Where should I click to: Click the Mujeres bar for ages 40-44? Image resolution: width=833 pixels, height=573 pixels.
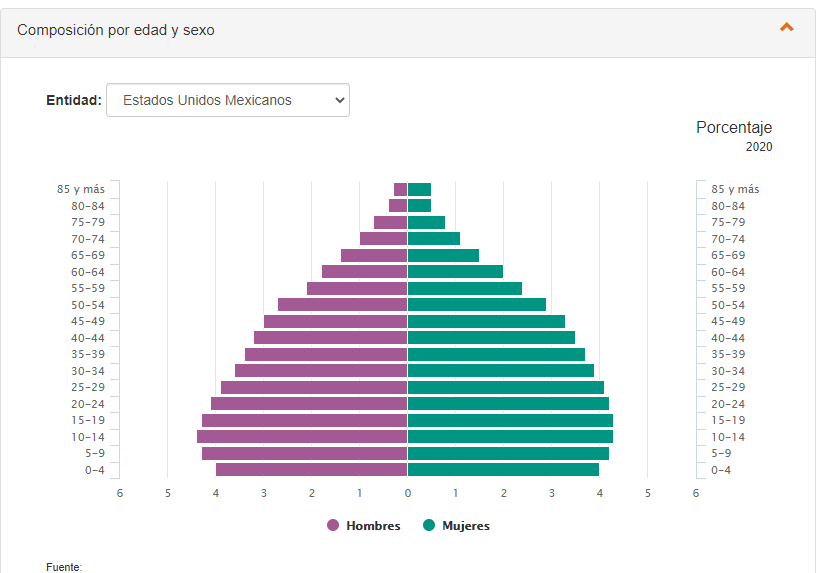pos(491,338)
